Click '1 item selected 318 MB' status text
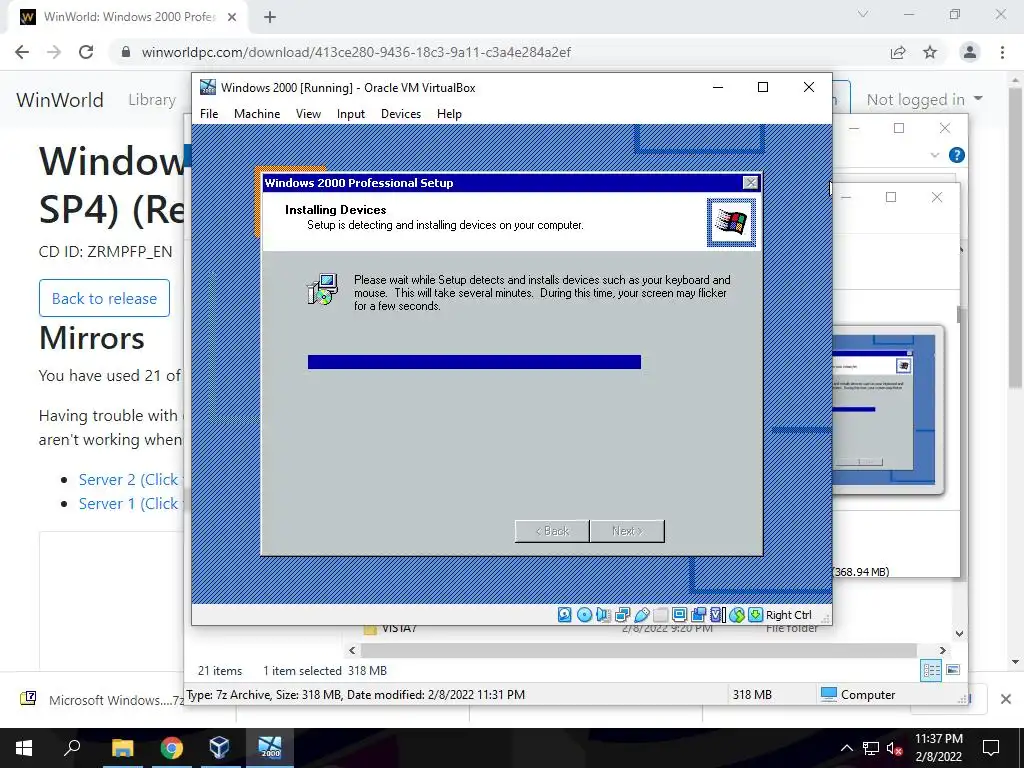Screen dimensions: 1024x768 pos(325,671)
